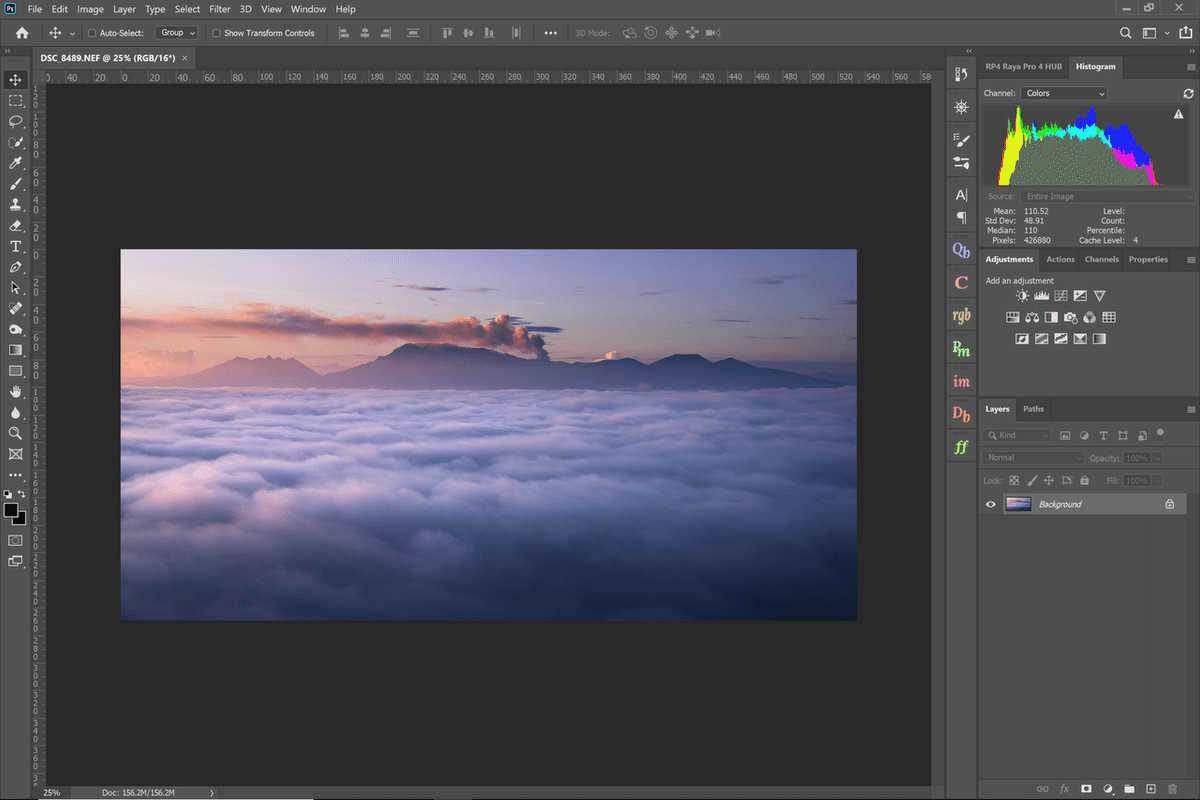Image resolution: width=1200 pixels, height=800 pixels.
Task: Refresh the histogram with uncached data
Action: 1188,93
